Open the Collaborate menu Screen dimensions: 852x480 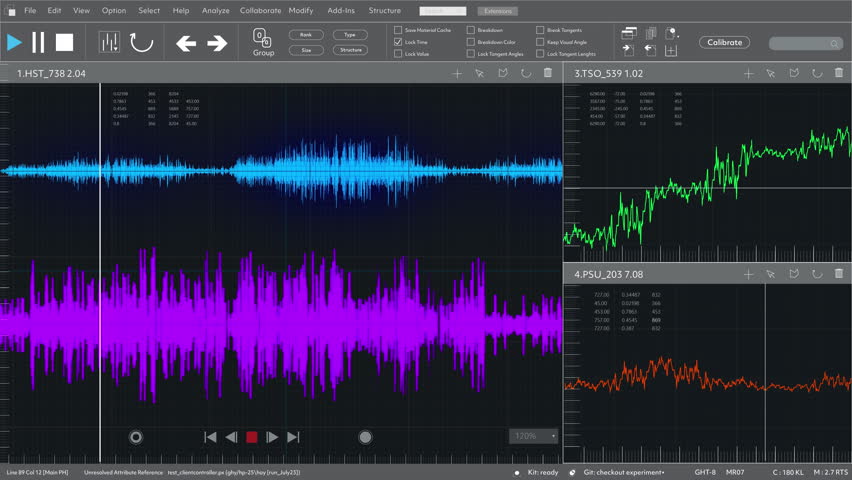260,10
